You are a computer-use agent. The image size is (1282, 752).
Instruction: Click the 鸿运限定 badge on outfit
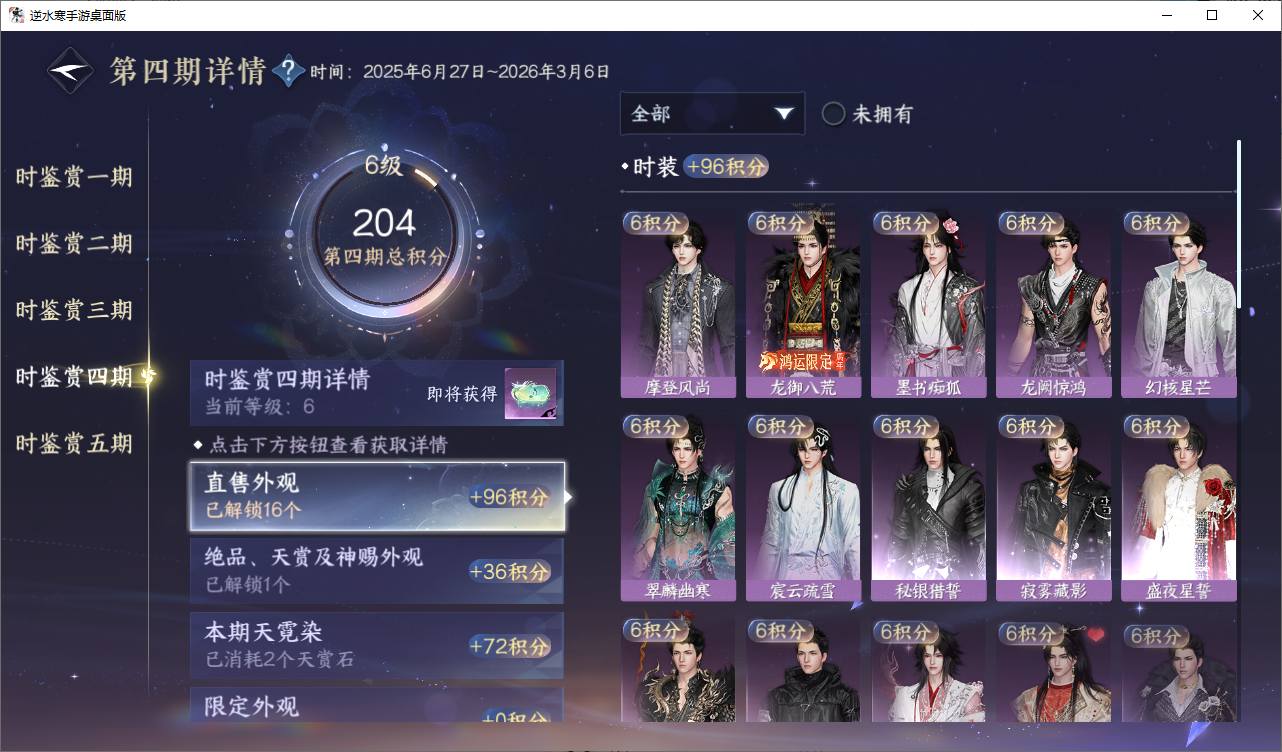803,360
